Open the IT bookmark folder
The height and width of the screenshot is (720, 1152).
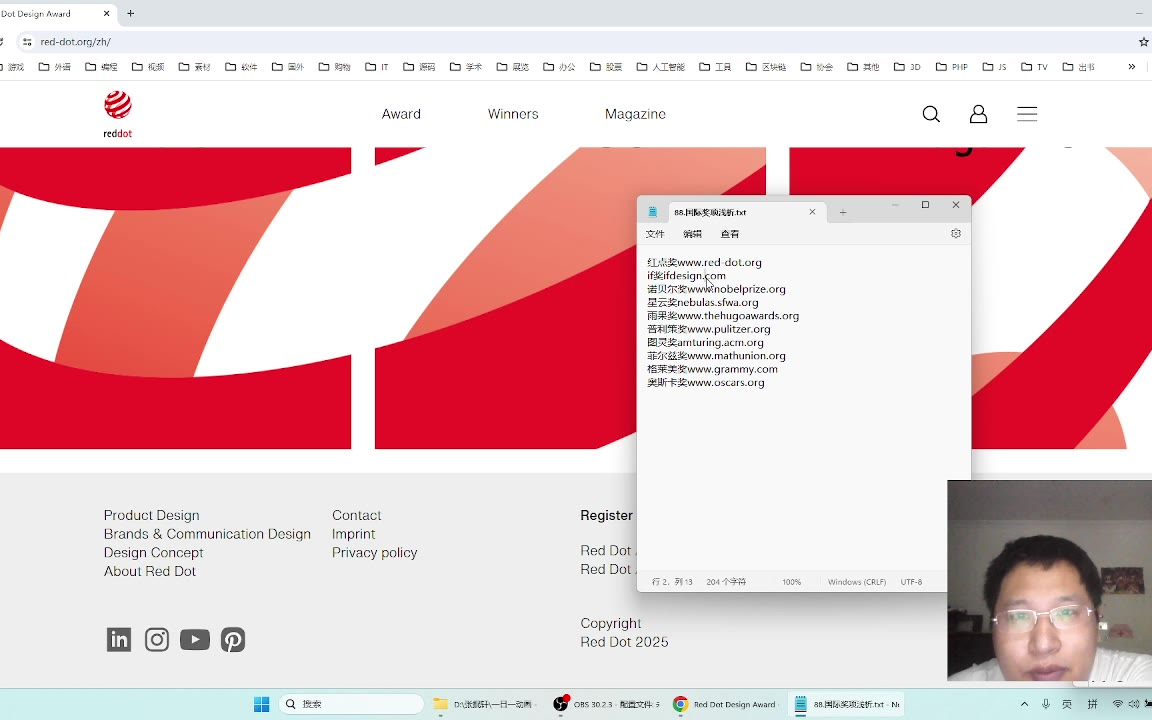pyautogui.click(x=377, y=67)
